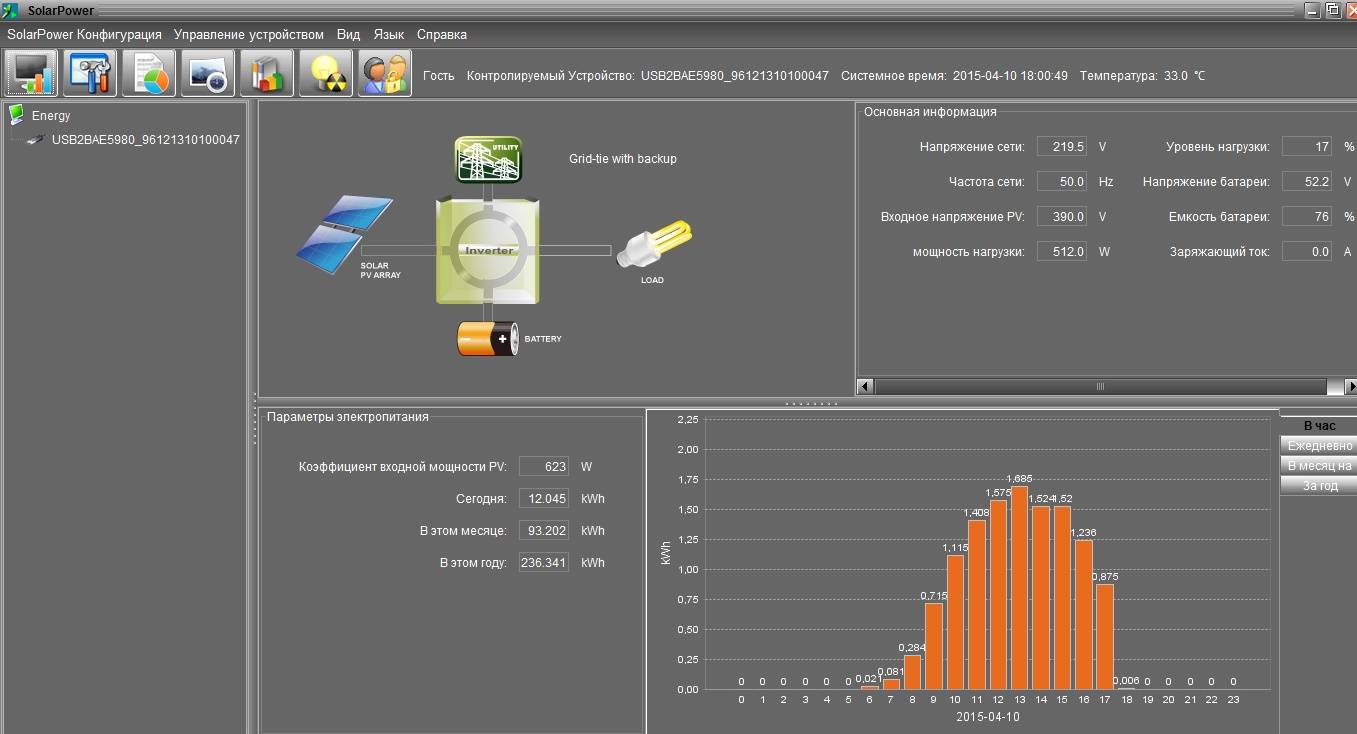Viewport: 1357px width, 734px height.
Task: Open the hammer and wrench settings icon
Action: (x=91, y=73)
